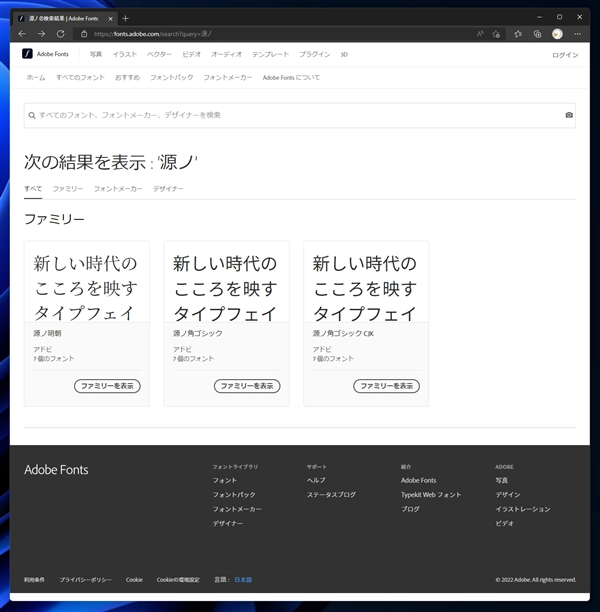Open 写真 in top navigation
Image resolution: width=600 pixels, height=612 pixels.
coord(96,54)
